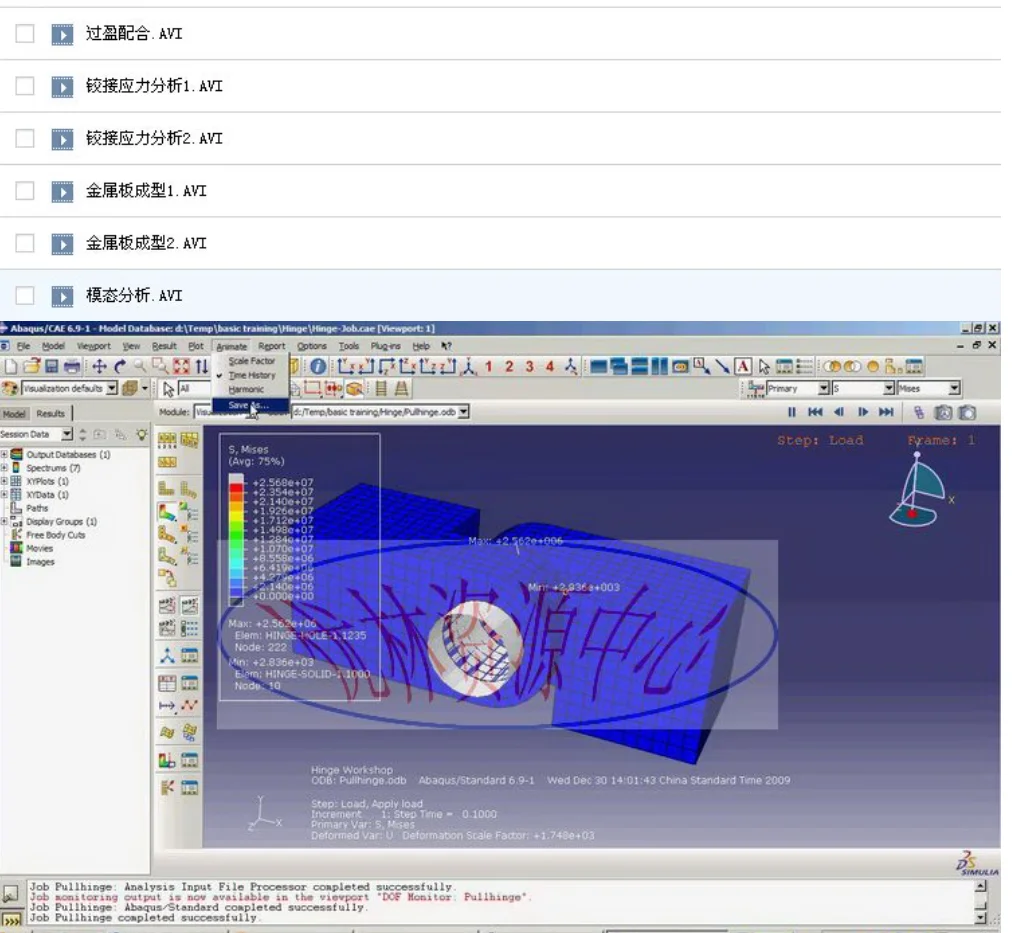Select the Box zoom tool
Image resolution: width=1012 pixels, height=933 pixels.
[x=160, y=367]
